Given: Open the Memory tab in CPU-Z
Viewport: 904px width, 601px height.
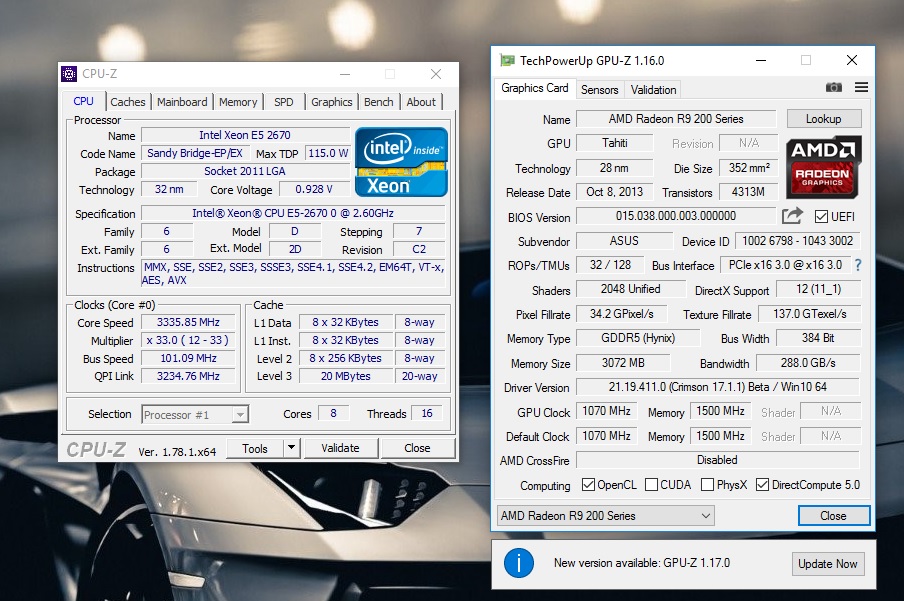Looking at the screenshot, I should click(238, 102).
